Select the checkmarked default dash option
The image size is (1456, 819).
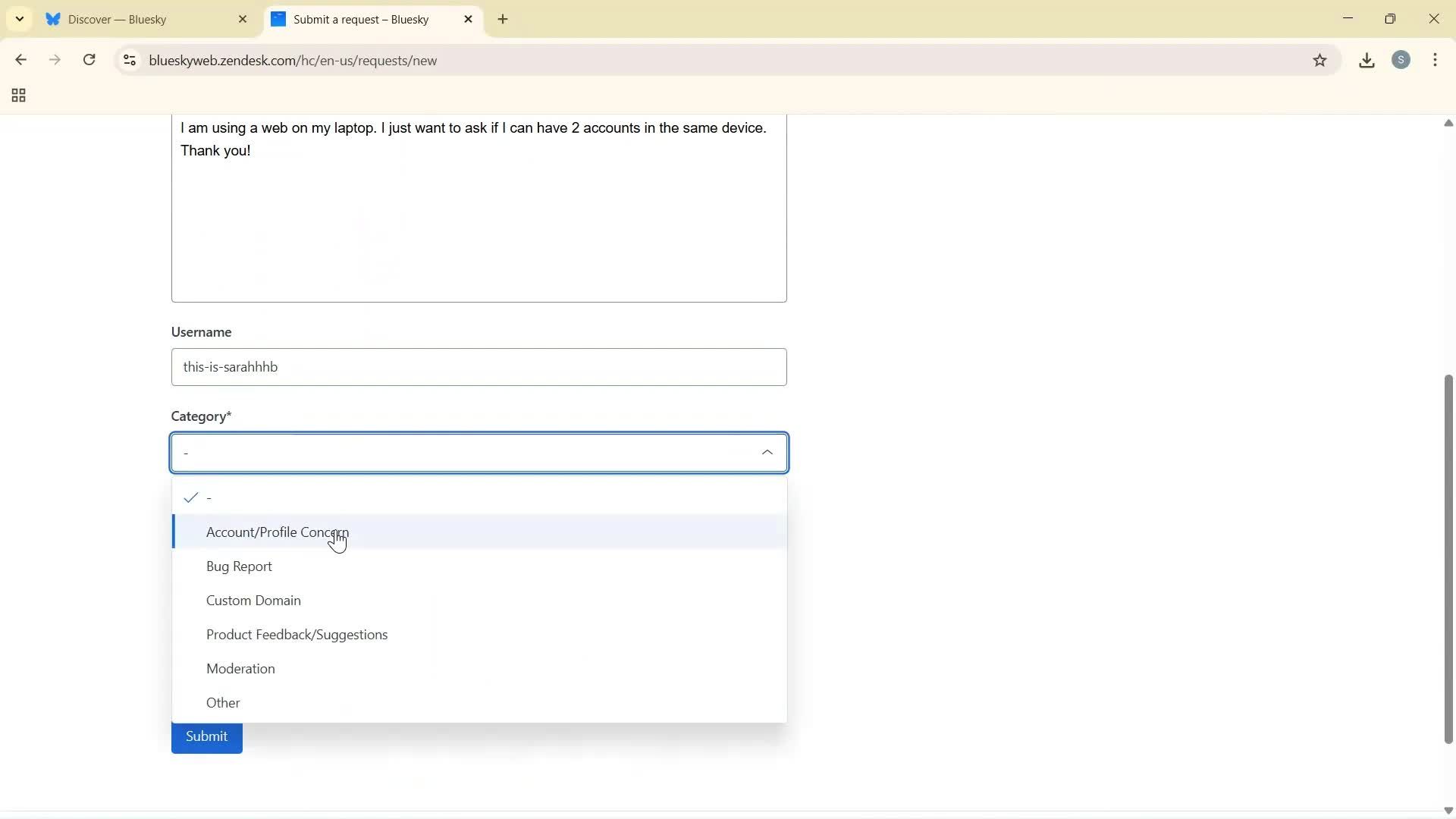click(x=209, y=497)
